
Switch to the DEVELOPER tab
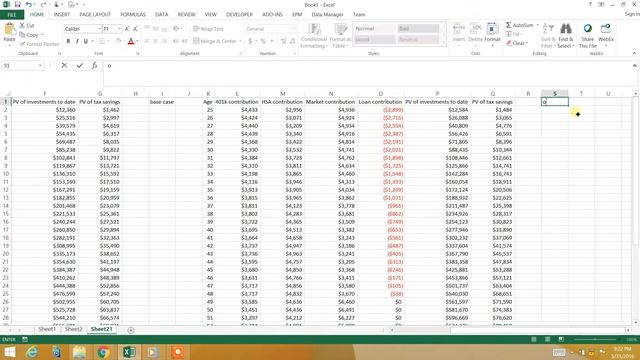point(240,14)
